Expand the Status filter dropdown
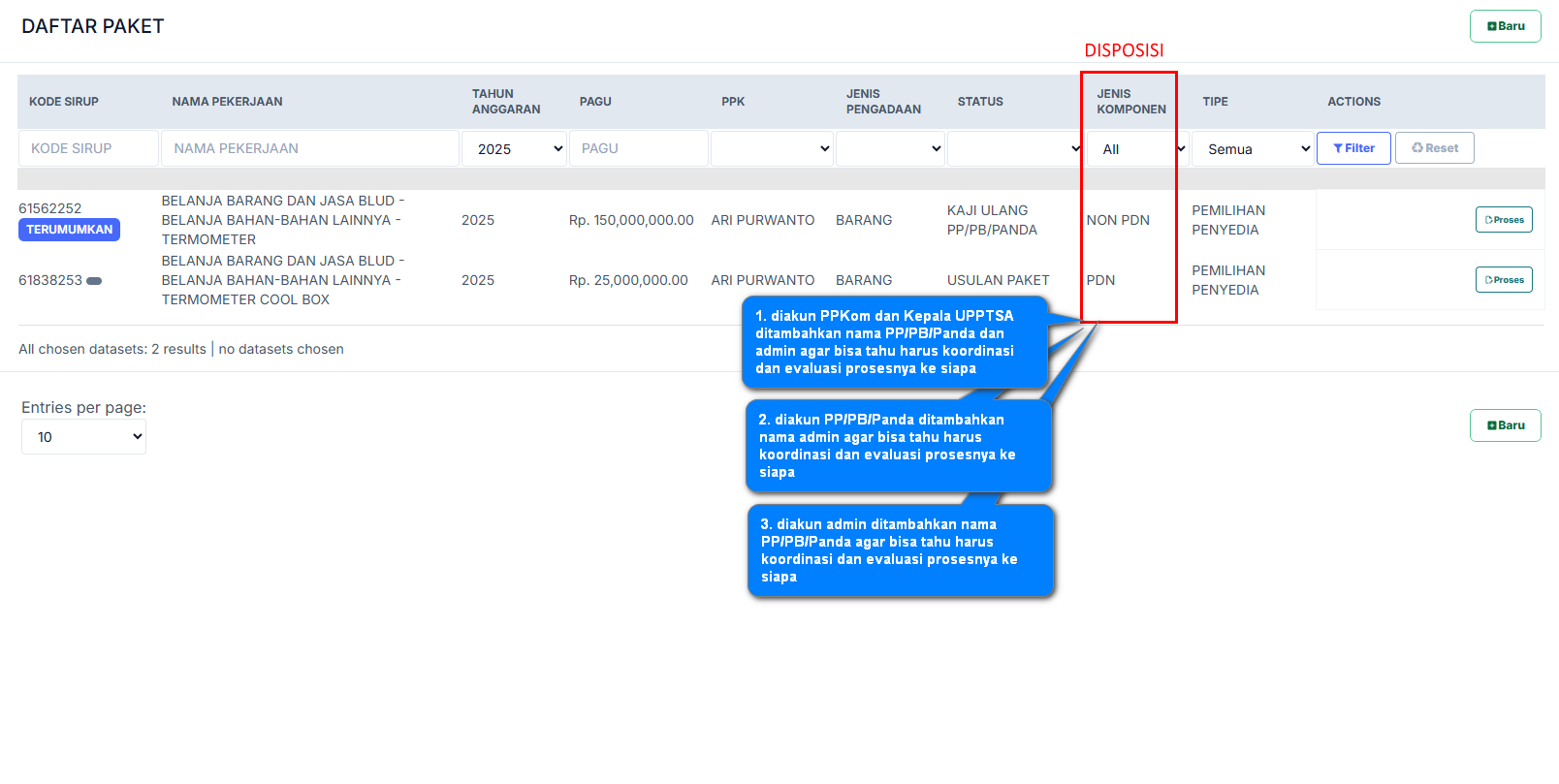The image size is (1559, 784). [x=1014, y=149]
